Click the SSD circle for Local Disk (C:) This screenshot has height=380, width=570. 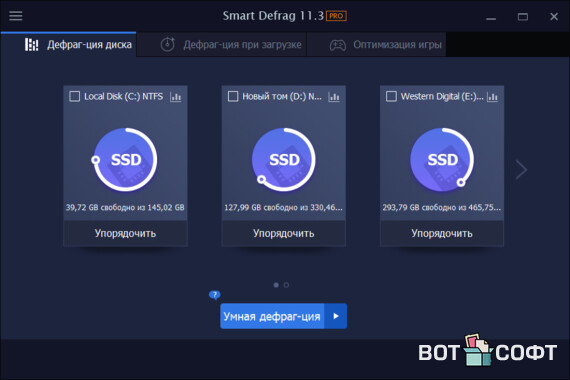[x=125, y=159]
